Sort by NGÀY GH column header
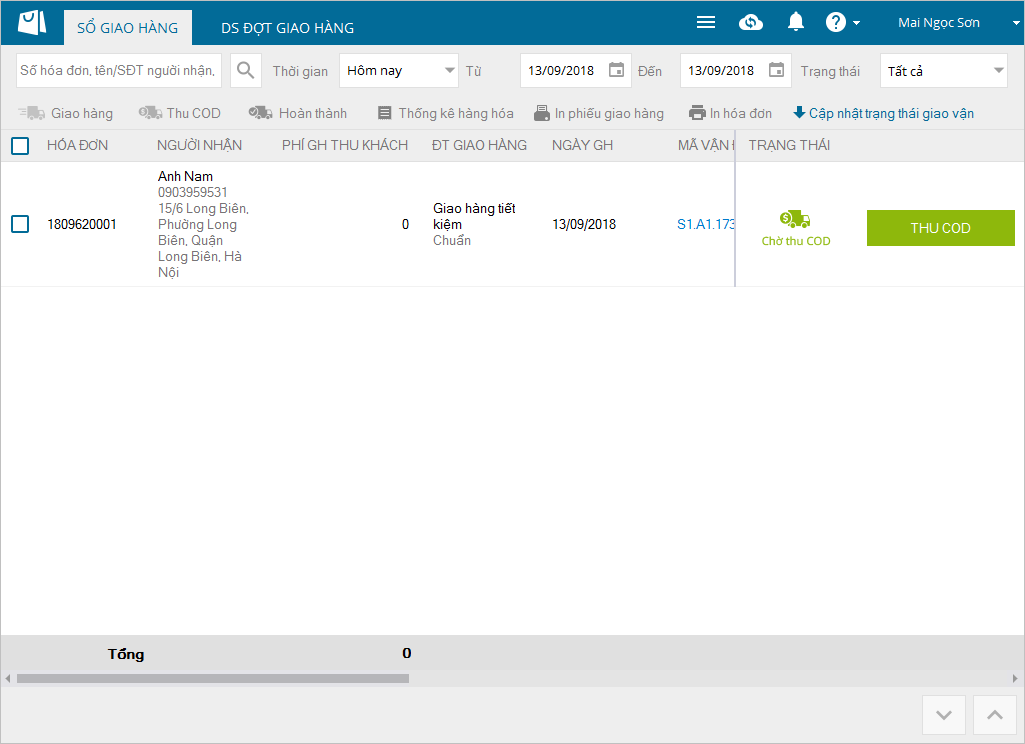The image size is (1025, 744). (582, 145)
